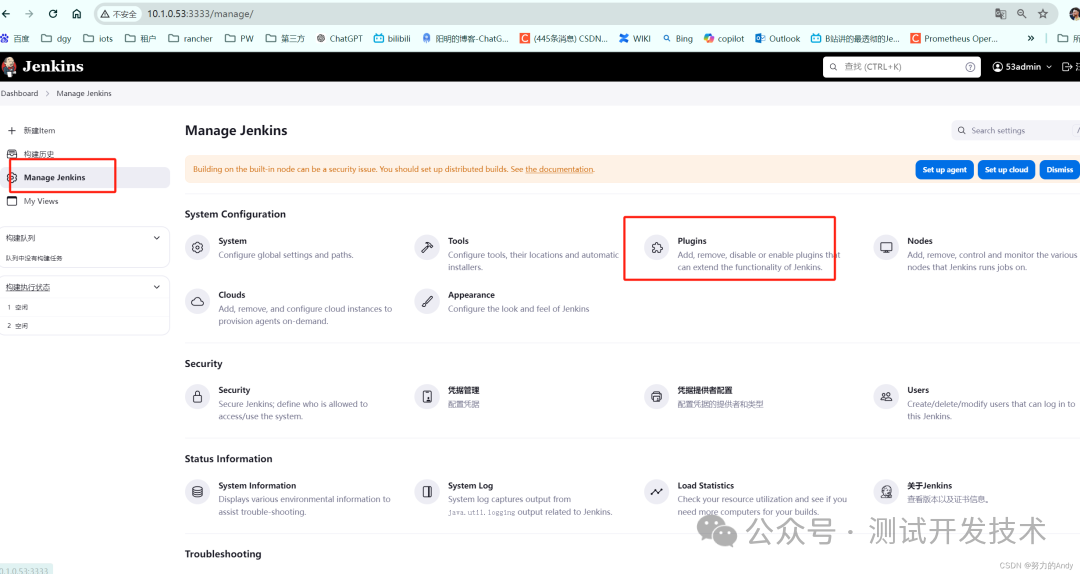Screen dimensions: 1080x574
Task: Open the Outlook bookmark
Action: (x=778, y=39)
